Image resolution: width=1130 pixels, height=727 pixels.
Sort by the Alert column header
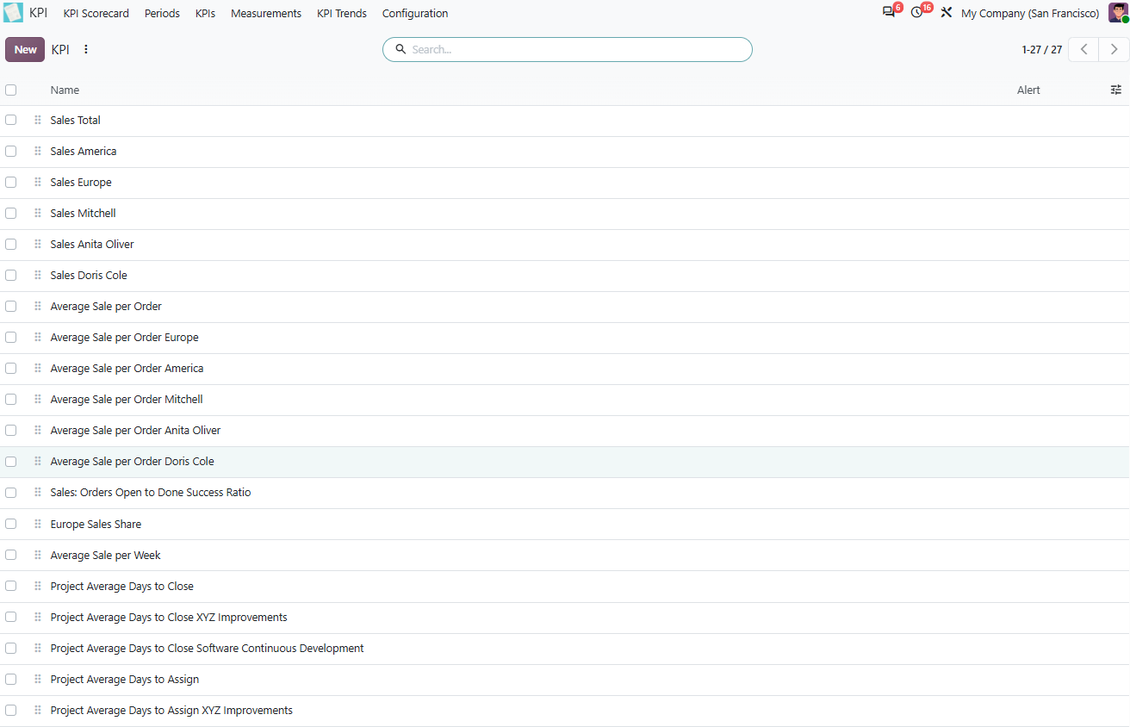[1028, 90]
